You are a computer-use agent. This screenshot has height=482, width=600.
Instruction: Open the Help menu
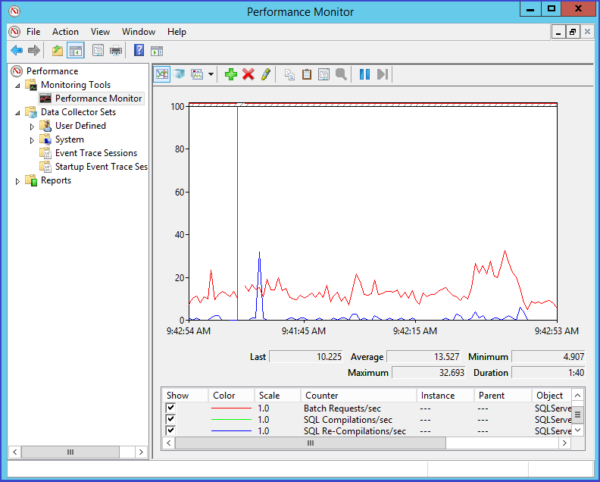(x=177, y=32)
